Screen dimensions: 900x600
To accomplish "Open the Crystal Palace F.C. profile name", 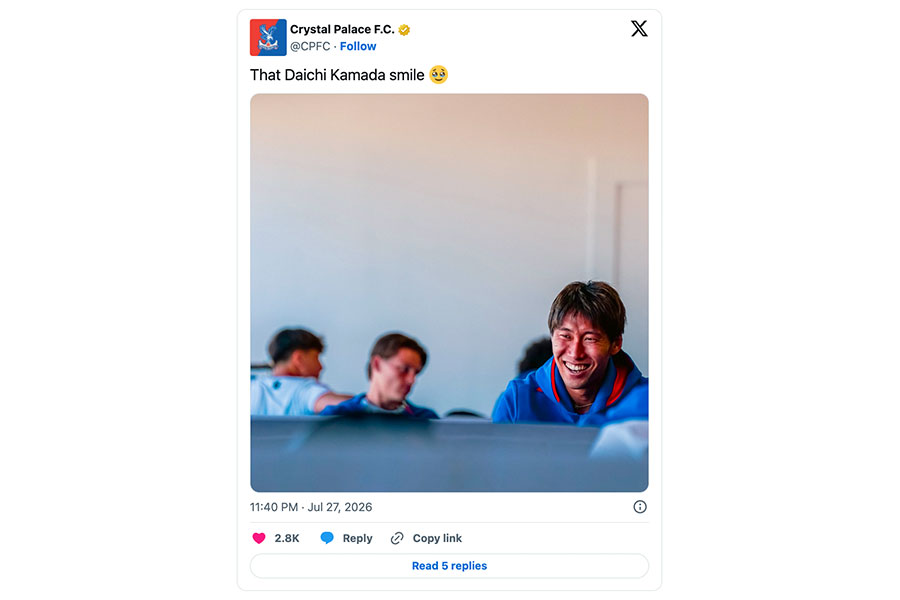I will point(342,29).
